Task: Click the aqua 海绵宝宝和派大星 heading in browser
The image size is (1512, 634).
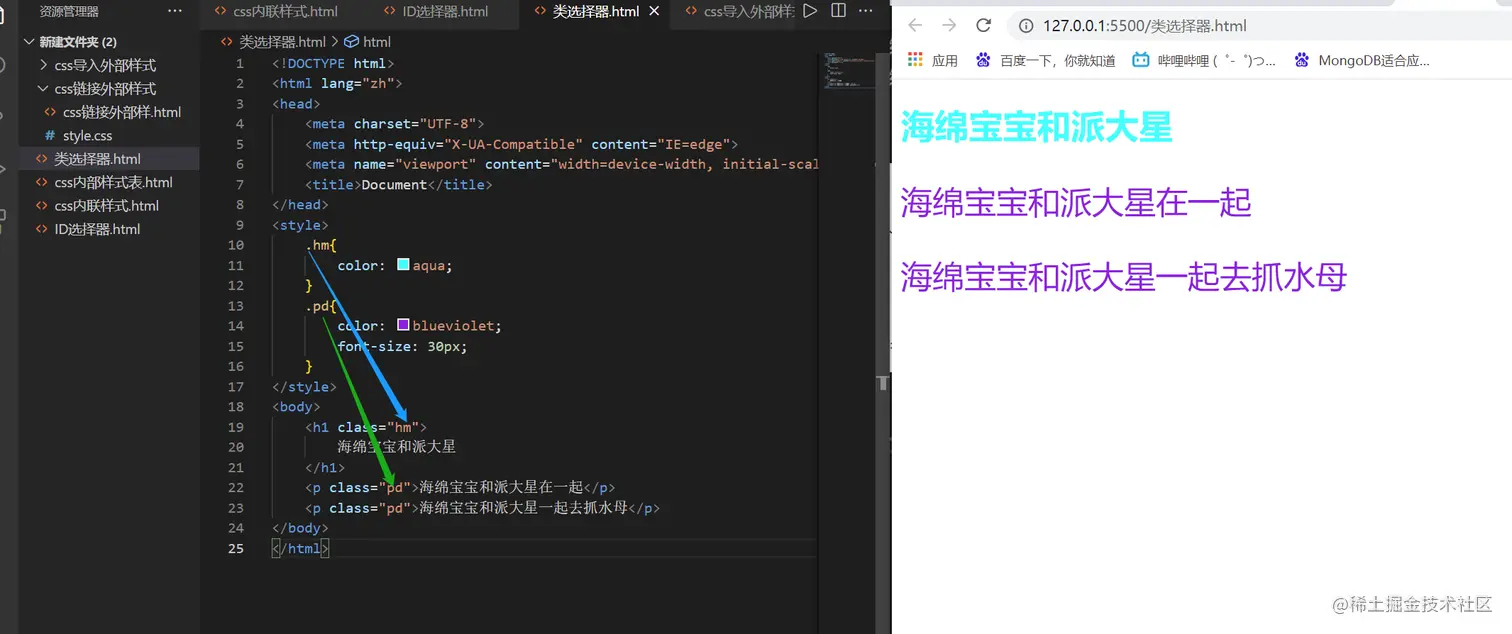Action: point(1036,128)
